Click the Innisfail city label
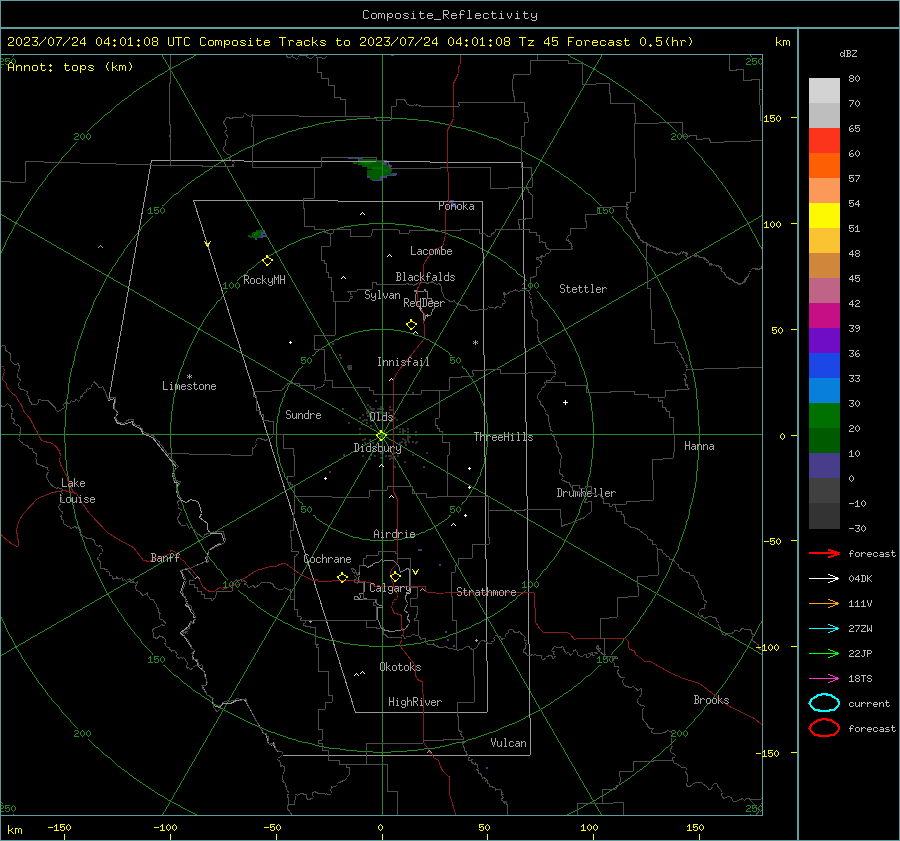 pyautogui.click(x=403, y=362)
